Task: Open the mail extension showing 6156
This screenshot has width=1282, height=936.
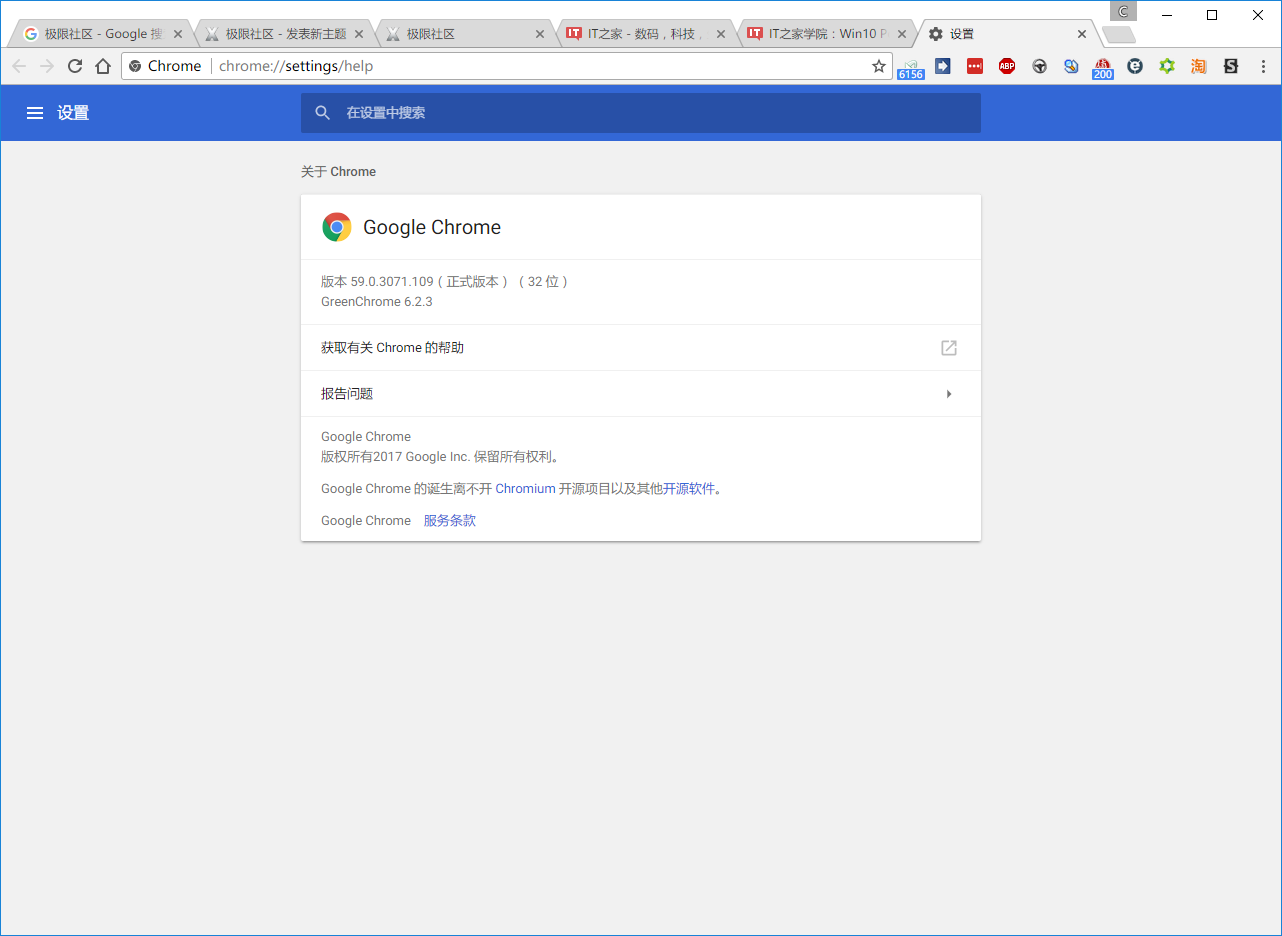Action: (x=911, y=67)
